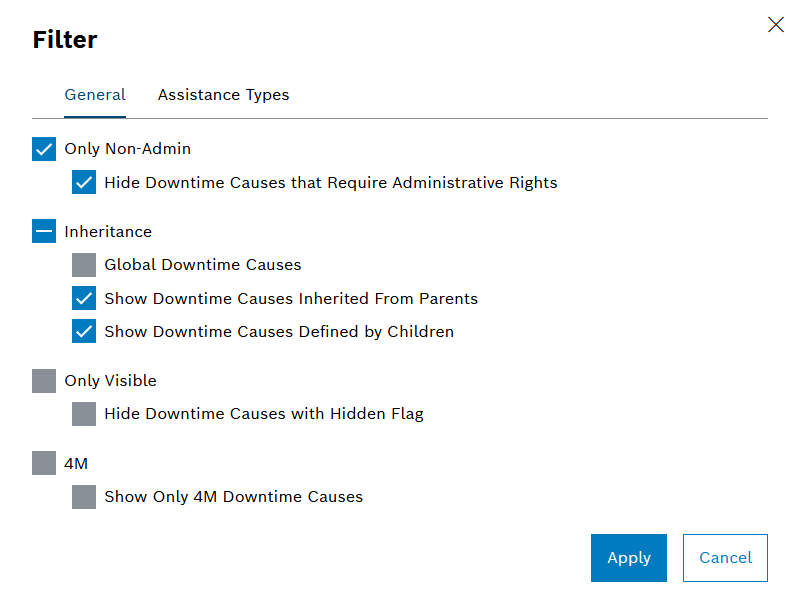Click the Only Non-Admin label text
800x614 pixels.
point(127,149)
